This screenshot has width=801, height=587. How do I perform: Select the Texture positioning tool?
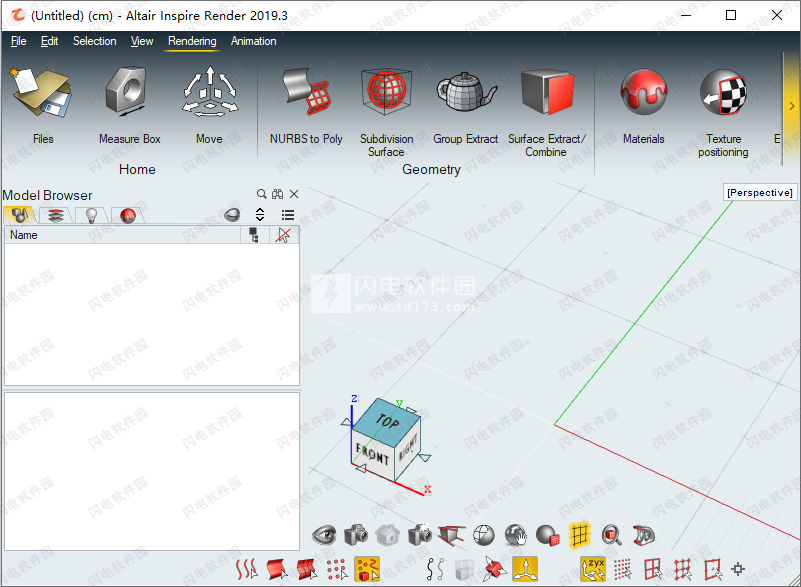point(723,110)
